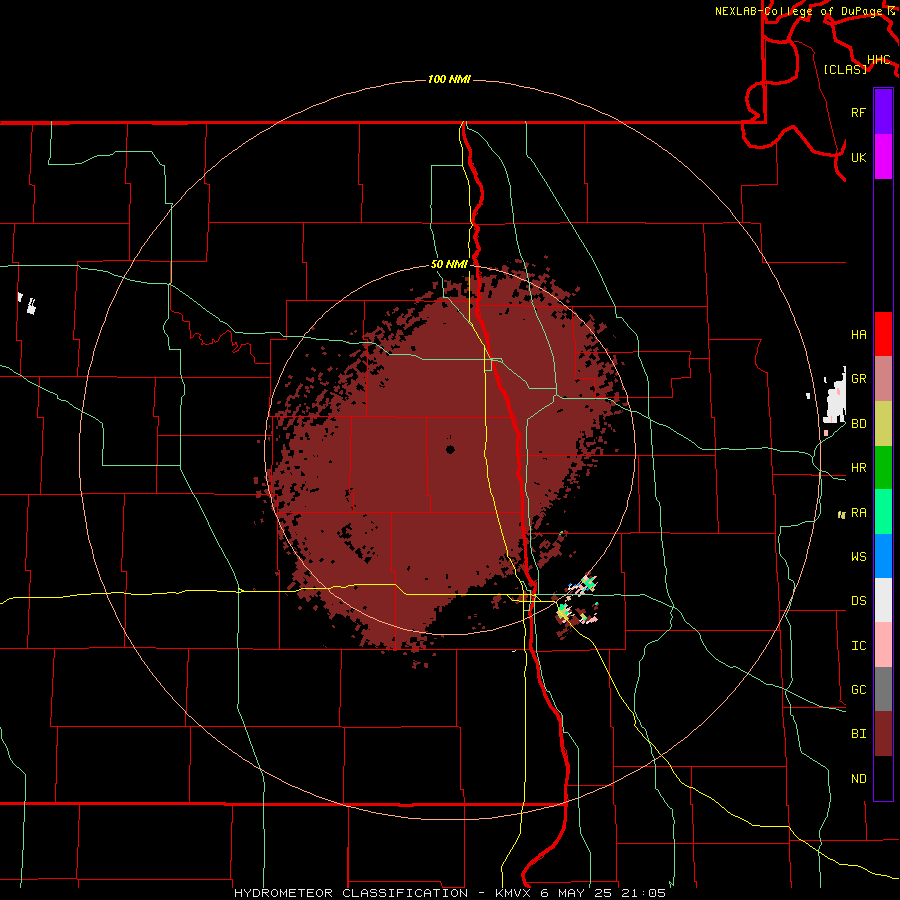Click the HR legend label
The image size is (900, 900).
[858, 468]
